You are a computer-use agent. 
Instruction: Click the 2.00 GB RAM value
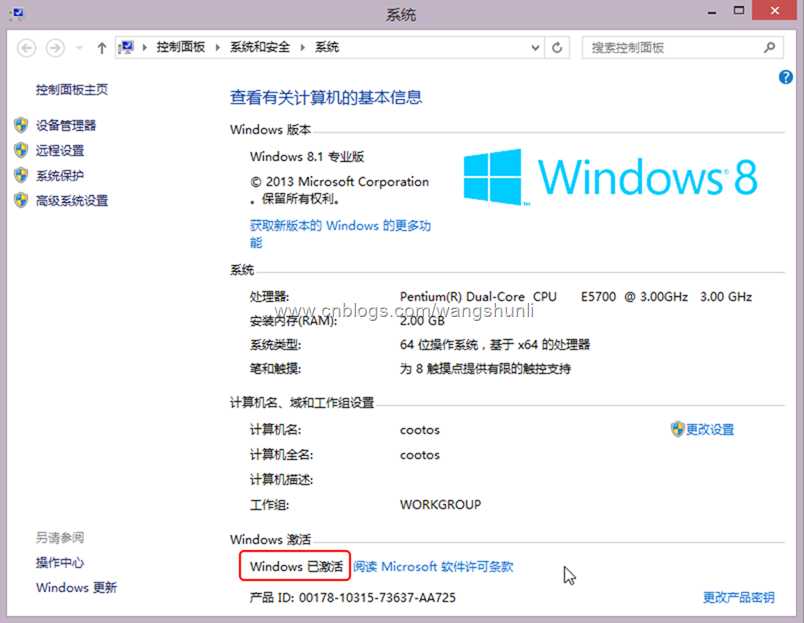pos(422,320)
